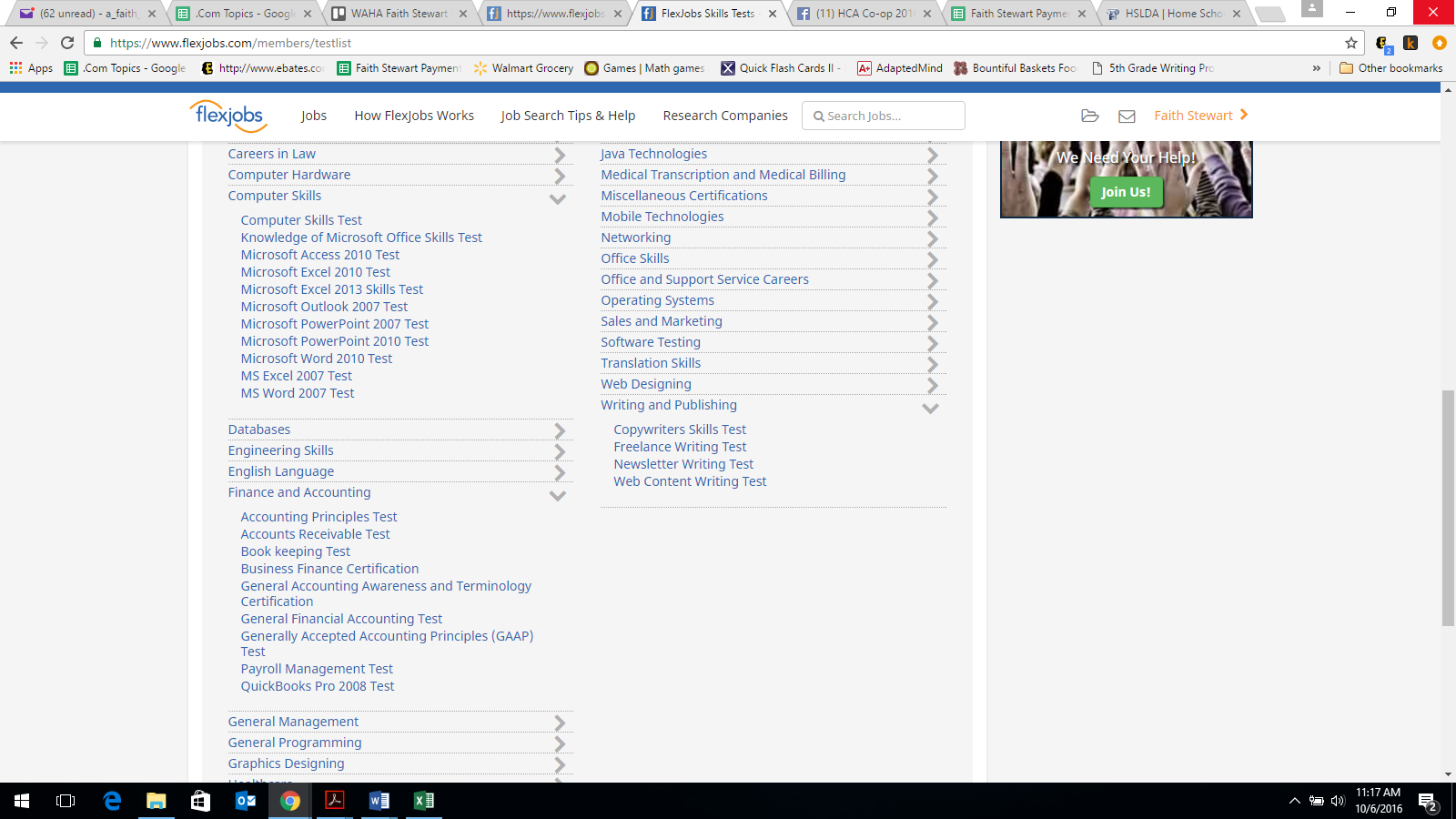1456x819 pixels.
Task: Bookmark this page with the star icon
Action: [x=1351, y=43]
